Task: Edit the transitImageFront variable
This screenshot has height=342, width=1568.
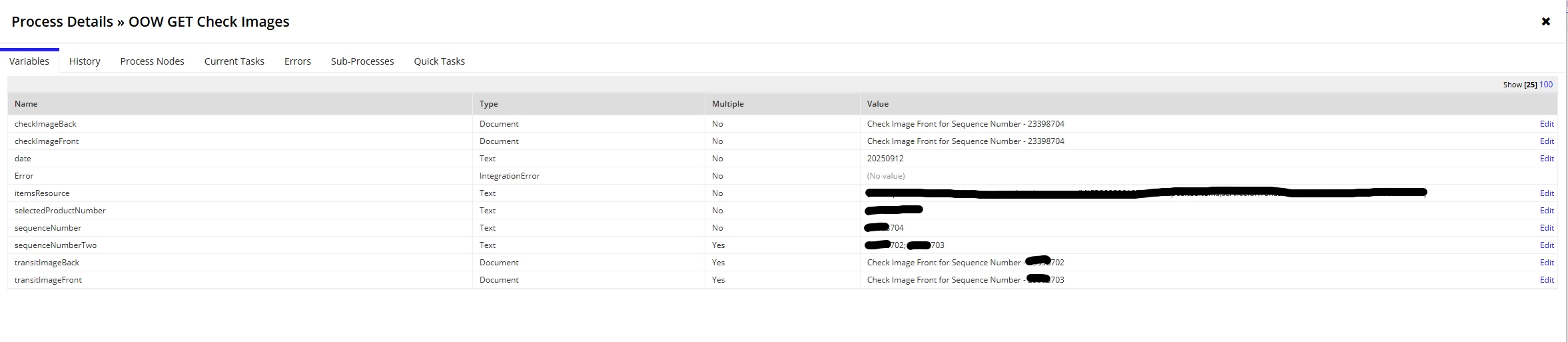Action: [x=1547, y=280]
